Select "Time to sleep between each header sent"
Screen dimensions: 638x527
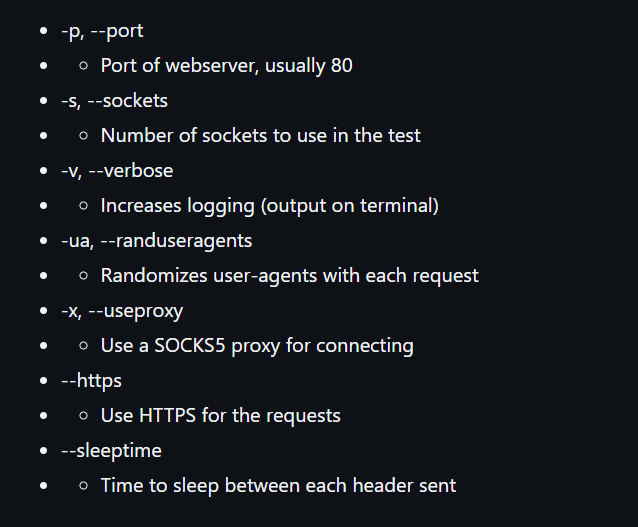(278, 485)
